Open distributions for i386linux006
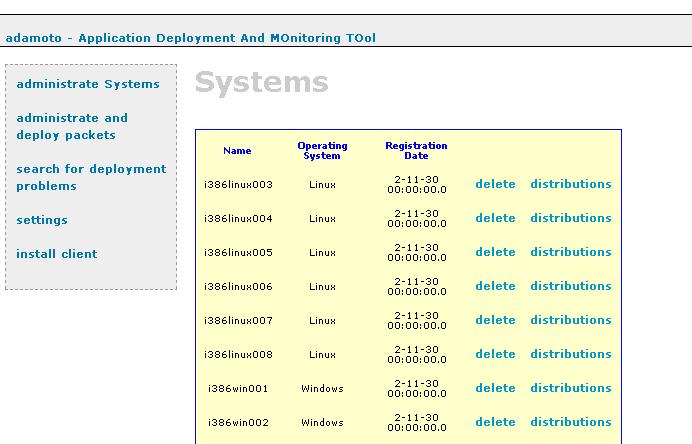Screen dimensions: 692x444 [570, 286]
